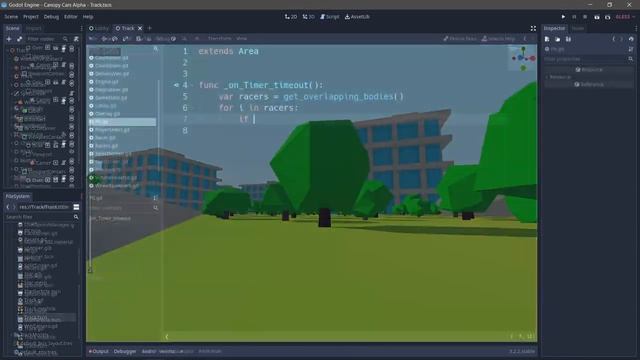Screen dimensions: 640x360
Task: Go forward in FileSystem history
Action: pyautogui.click(x=14, y=207)
